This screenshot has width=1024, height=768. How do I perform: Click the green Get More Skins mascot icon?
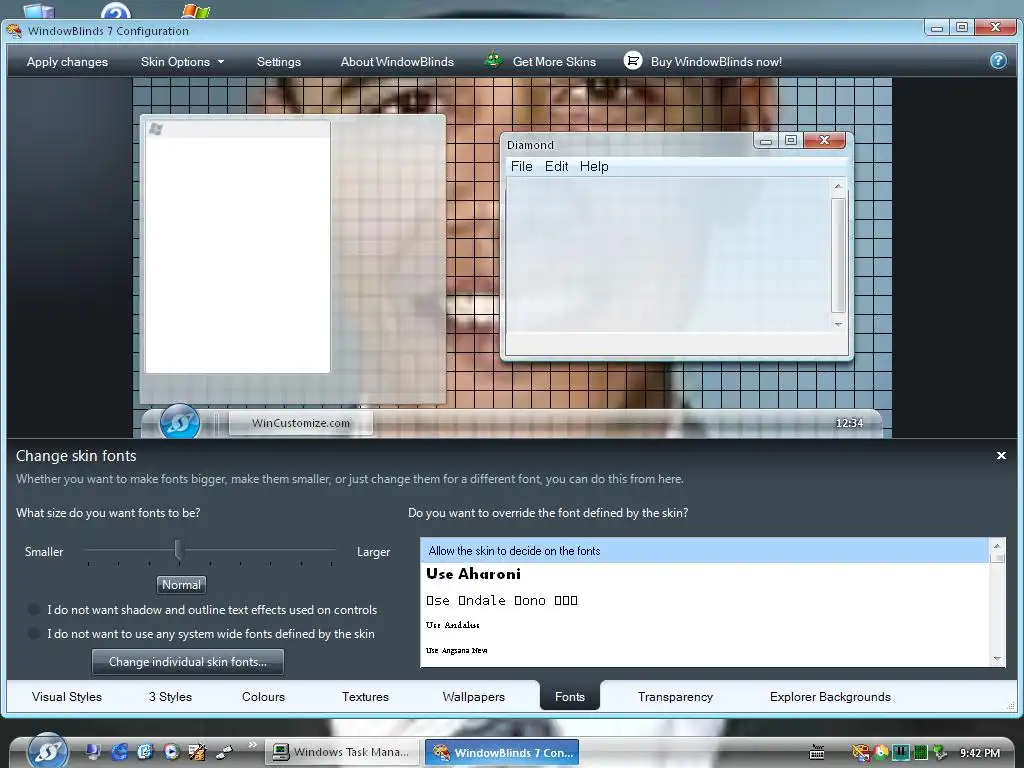[494, 61]
